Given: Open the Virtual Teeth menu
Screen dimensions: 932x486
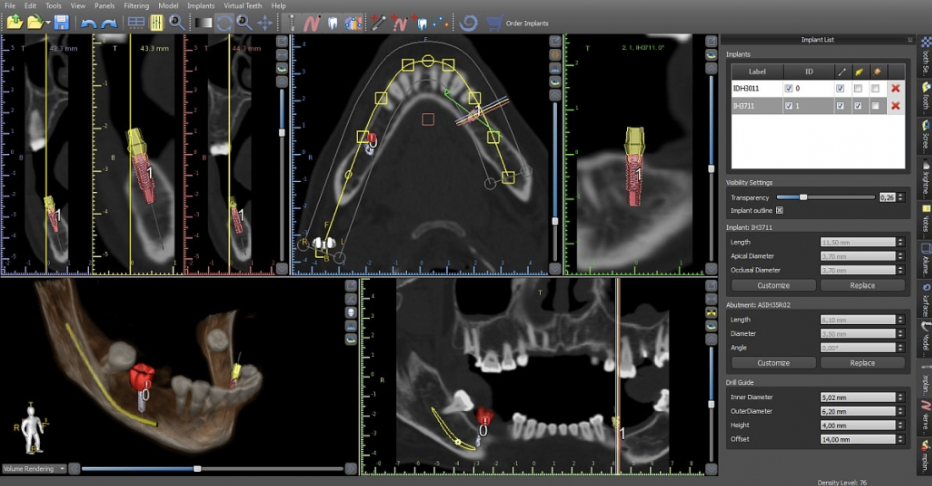Looking at the screenshot, I should [x=242, y=6].
